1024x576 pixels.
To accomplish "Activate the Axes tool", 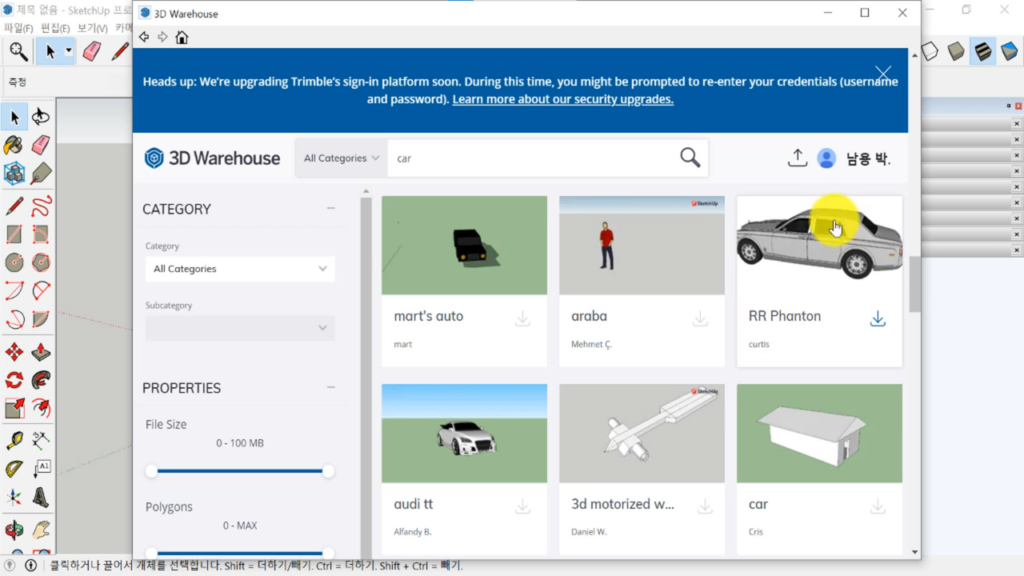I will pyautogui.click(x=14, y=498).
